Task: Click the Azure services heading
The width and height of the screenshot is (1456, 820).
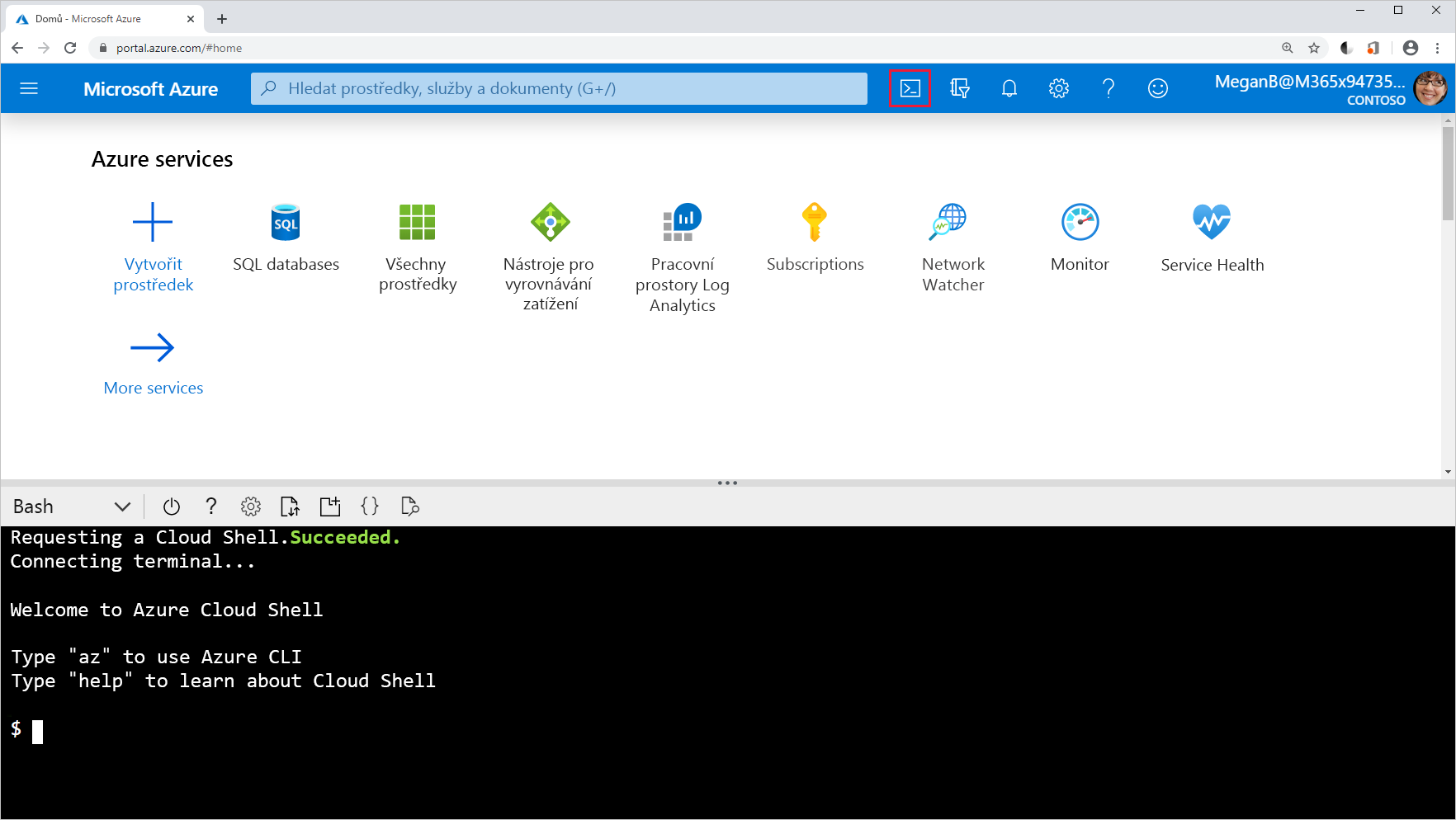Action: (x=163, y=159)
